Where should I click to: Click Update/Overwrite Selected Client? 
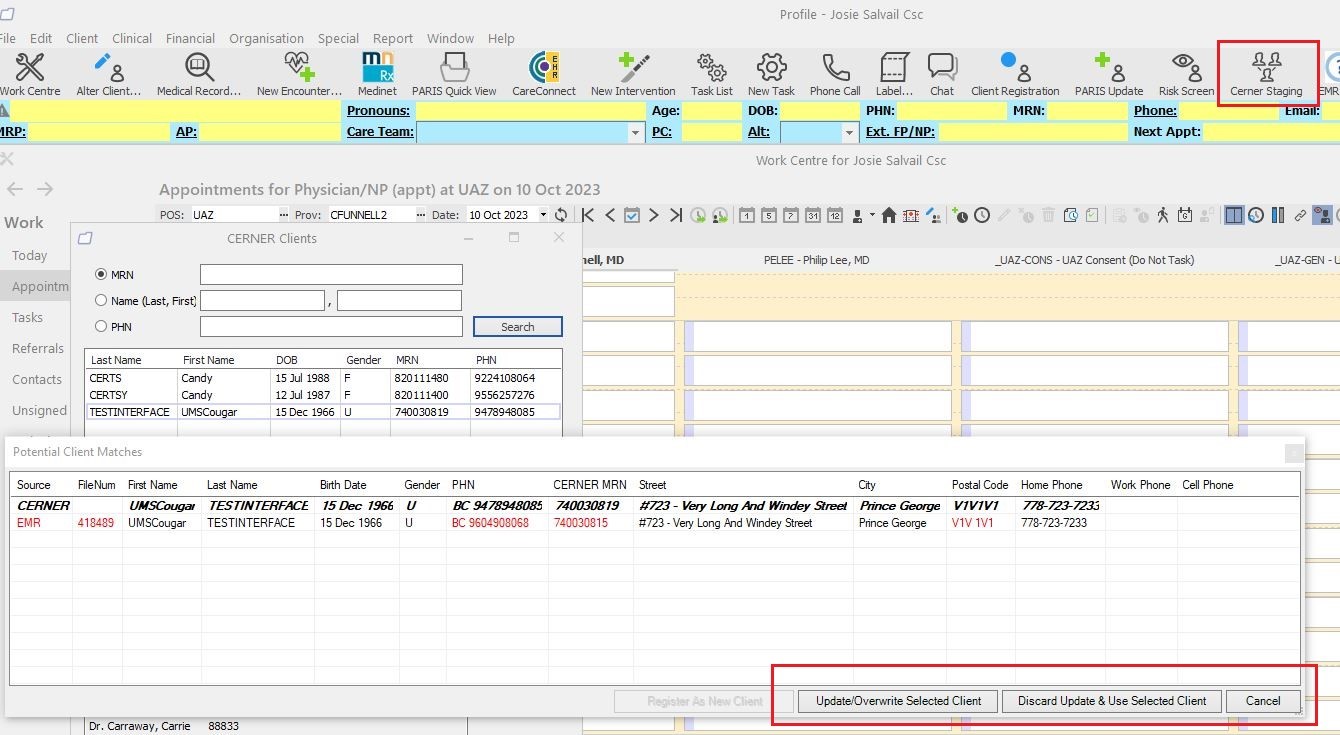(896, 701)
